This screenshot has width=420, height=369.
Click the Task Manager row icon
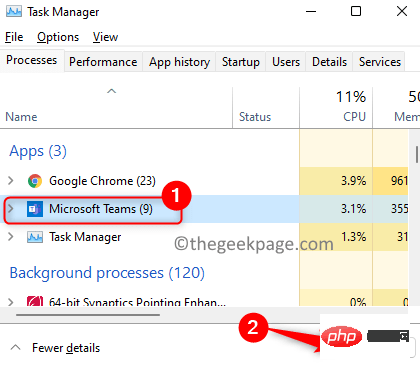tap(35, 237)
